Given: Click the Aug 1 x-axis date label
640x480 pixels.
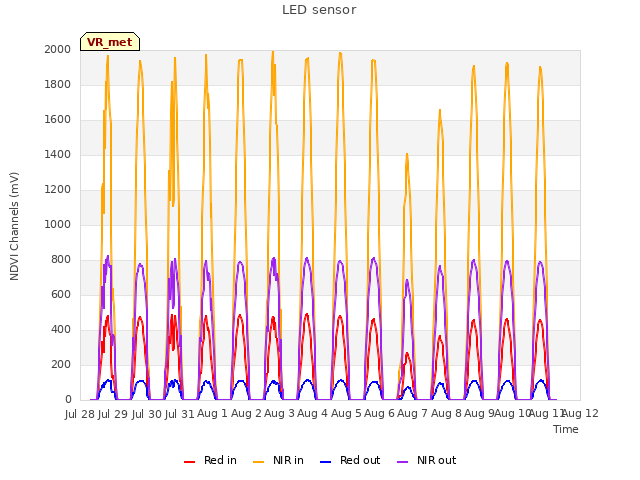Looking at the screenshot, I should (212, 414).
